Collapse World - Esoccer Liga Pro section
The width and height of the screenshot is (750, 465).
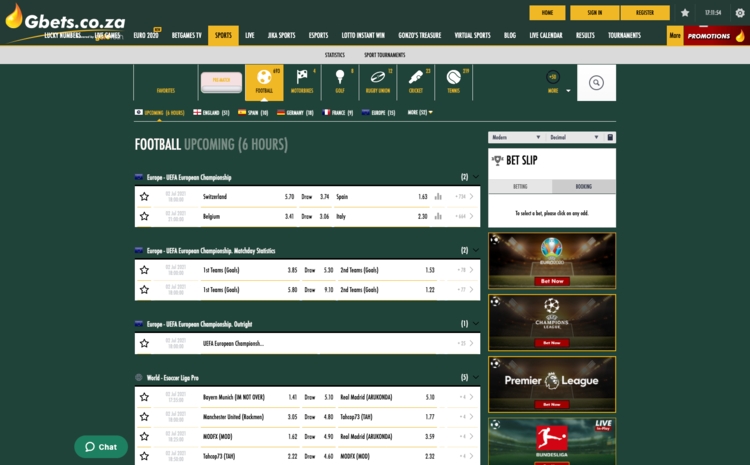(475, 377)
